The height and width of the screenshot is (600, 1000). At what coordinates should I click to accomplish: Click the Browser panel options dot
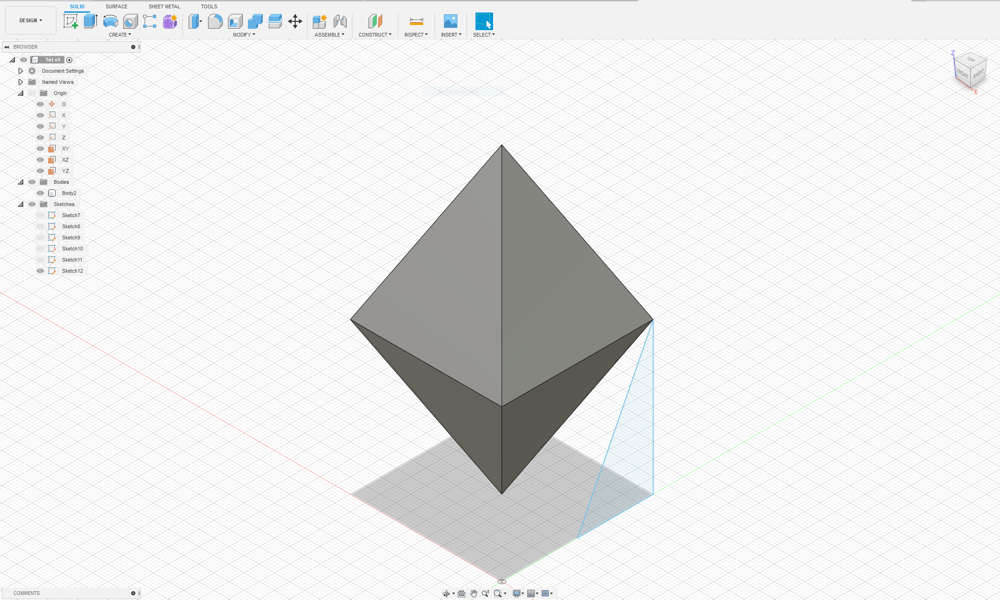click(133, 47)
